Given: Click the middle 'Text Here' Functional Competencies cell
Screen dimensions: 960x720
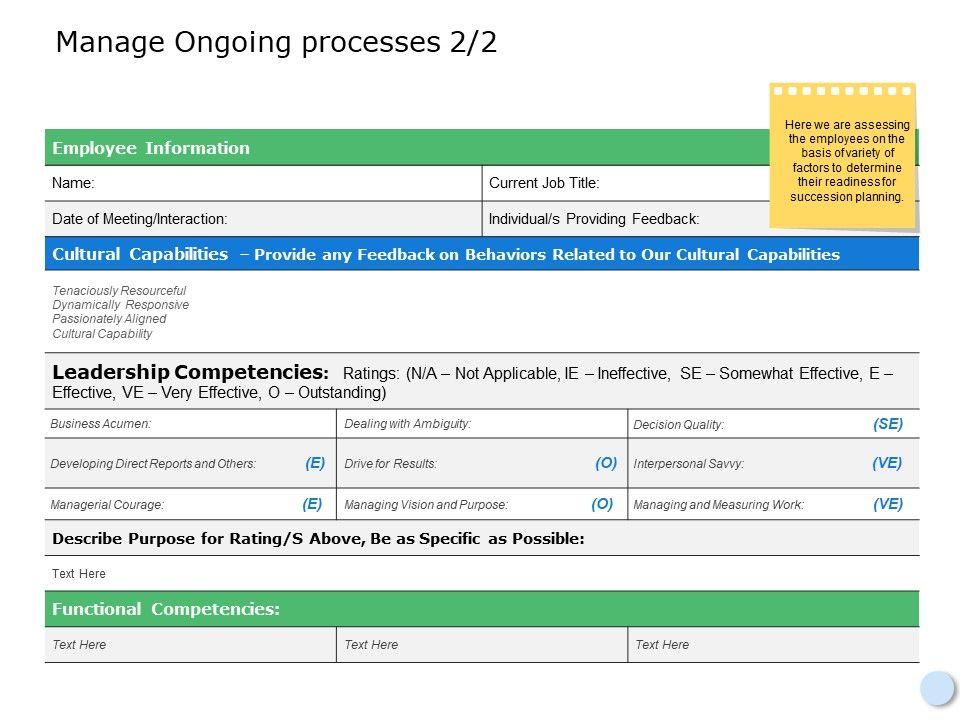Looking at the screenshot, I should coord(482,645).
